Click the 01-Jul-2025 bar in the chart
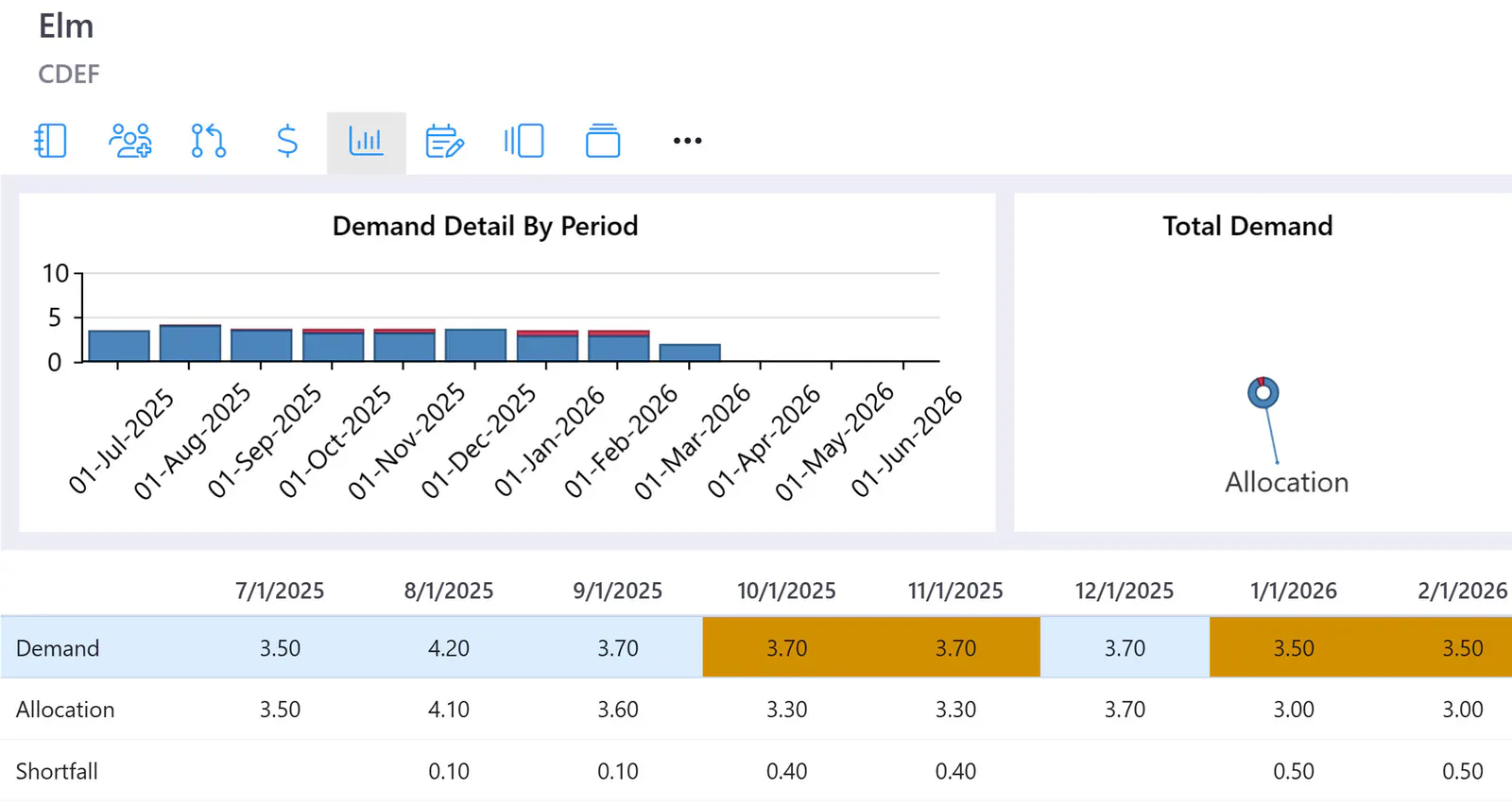1512x806 pixels. (119, 346)
